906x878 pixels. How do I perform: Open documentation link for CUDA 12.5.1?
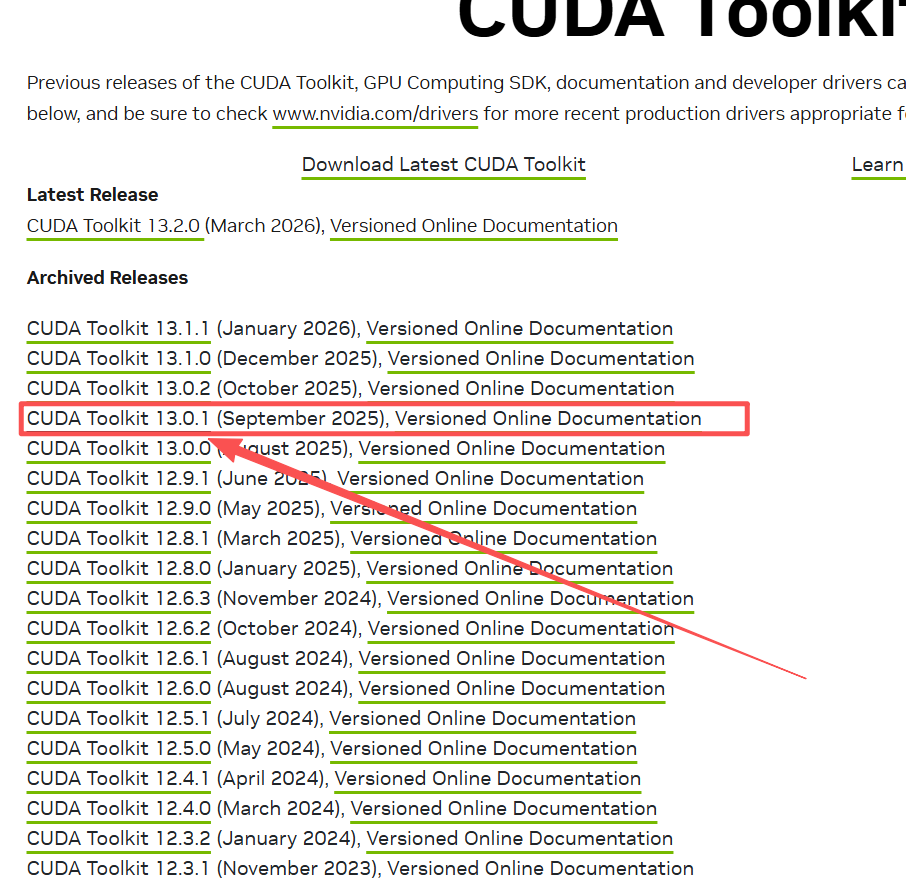482,719
